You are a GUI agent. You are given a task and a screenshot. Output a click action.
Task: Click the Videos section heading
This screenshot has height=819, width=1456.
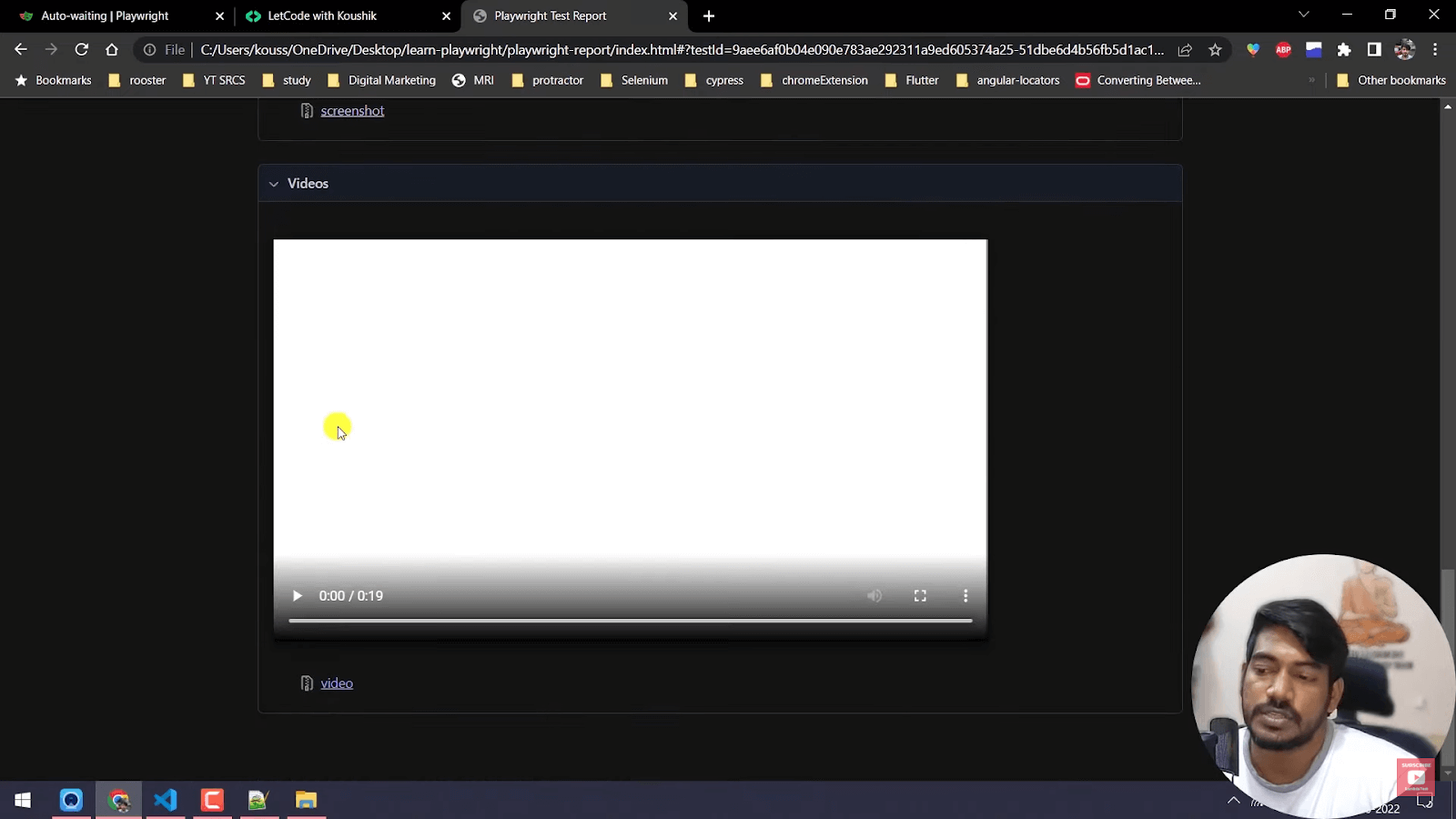click(x=308, y=184)
